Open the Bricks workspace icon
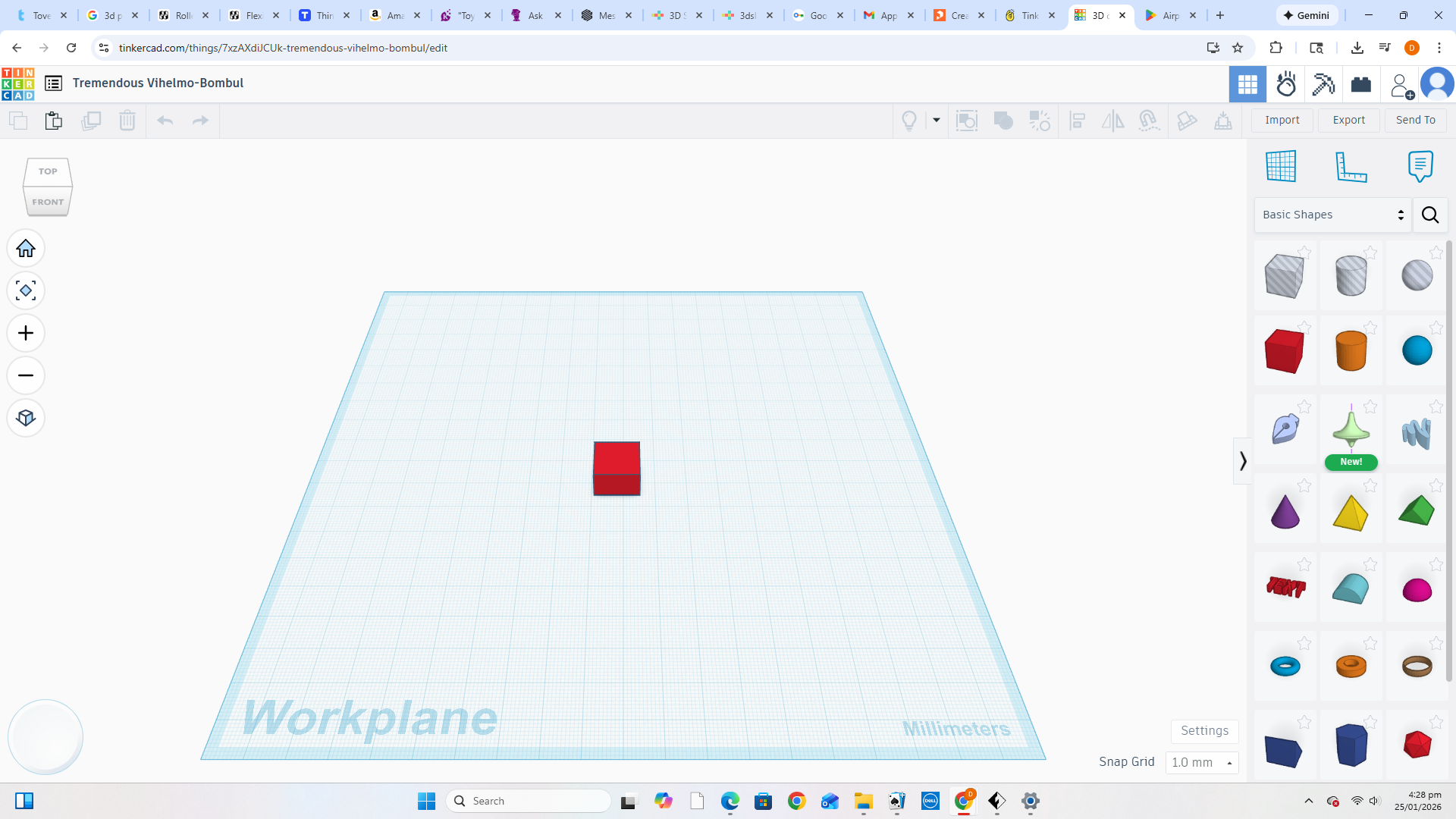1456x819 pixels. click(1361, 84)
